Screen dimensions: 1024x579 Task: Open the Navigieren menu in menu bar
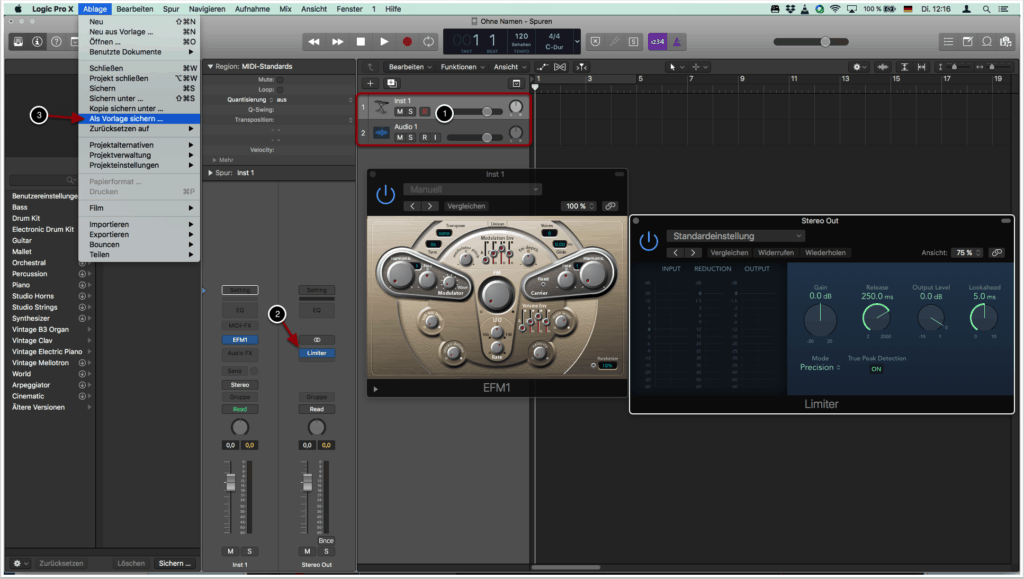pyautogui.click(x=206, y=8)
